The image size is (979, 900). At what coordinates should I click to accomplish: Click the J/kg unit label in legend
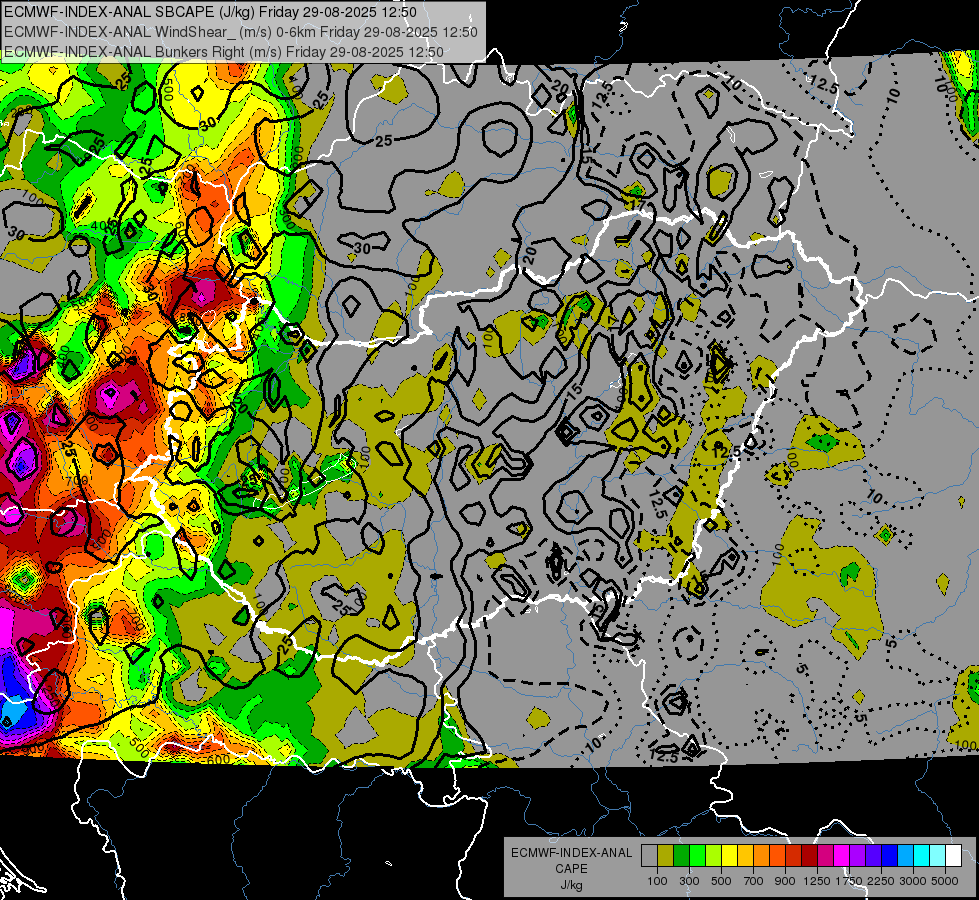click(571, 885)
